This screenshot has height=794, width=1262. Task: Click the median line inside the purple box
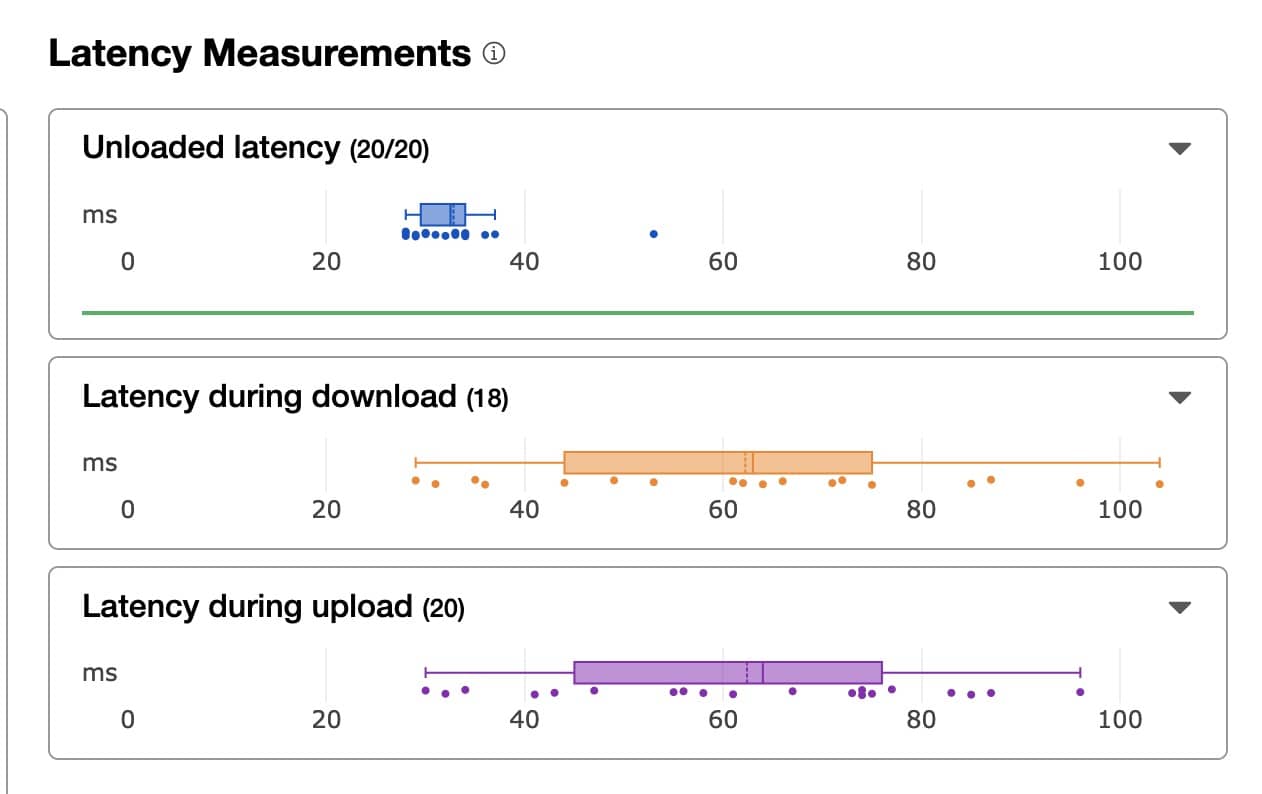[761, 672]
